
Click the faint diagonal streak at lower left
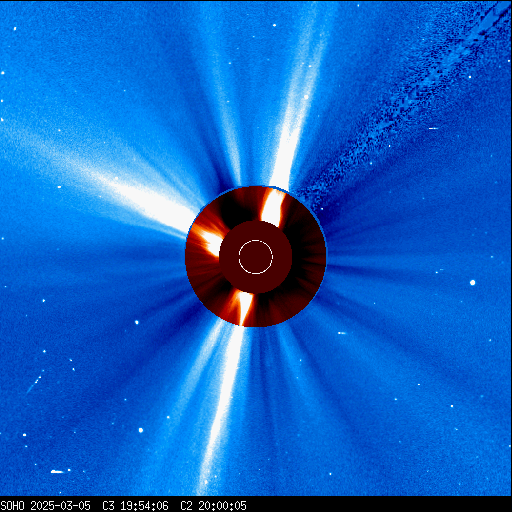34,384
